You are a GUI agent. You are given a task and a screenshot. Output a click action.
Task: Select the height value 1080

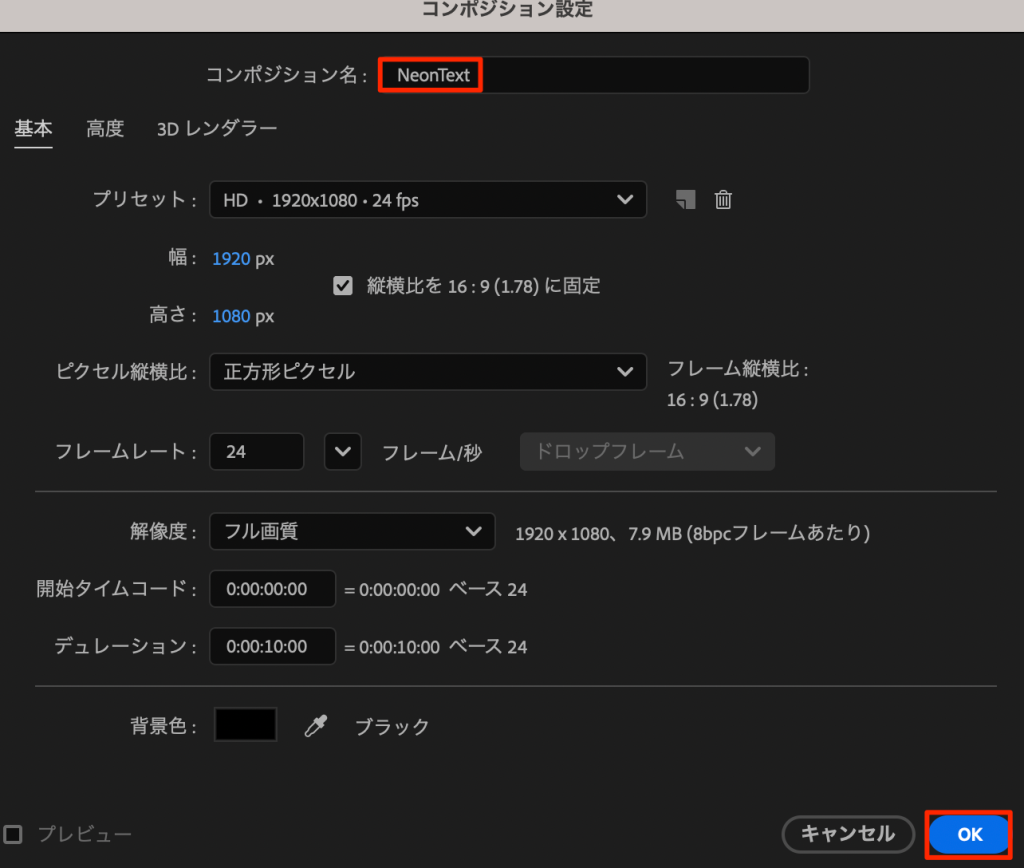[230, 316]
